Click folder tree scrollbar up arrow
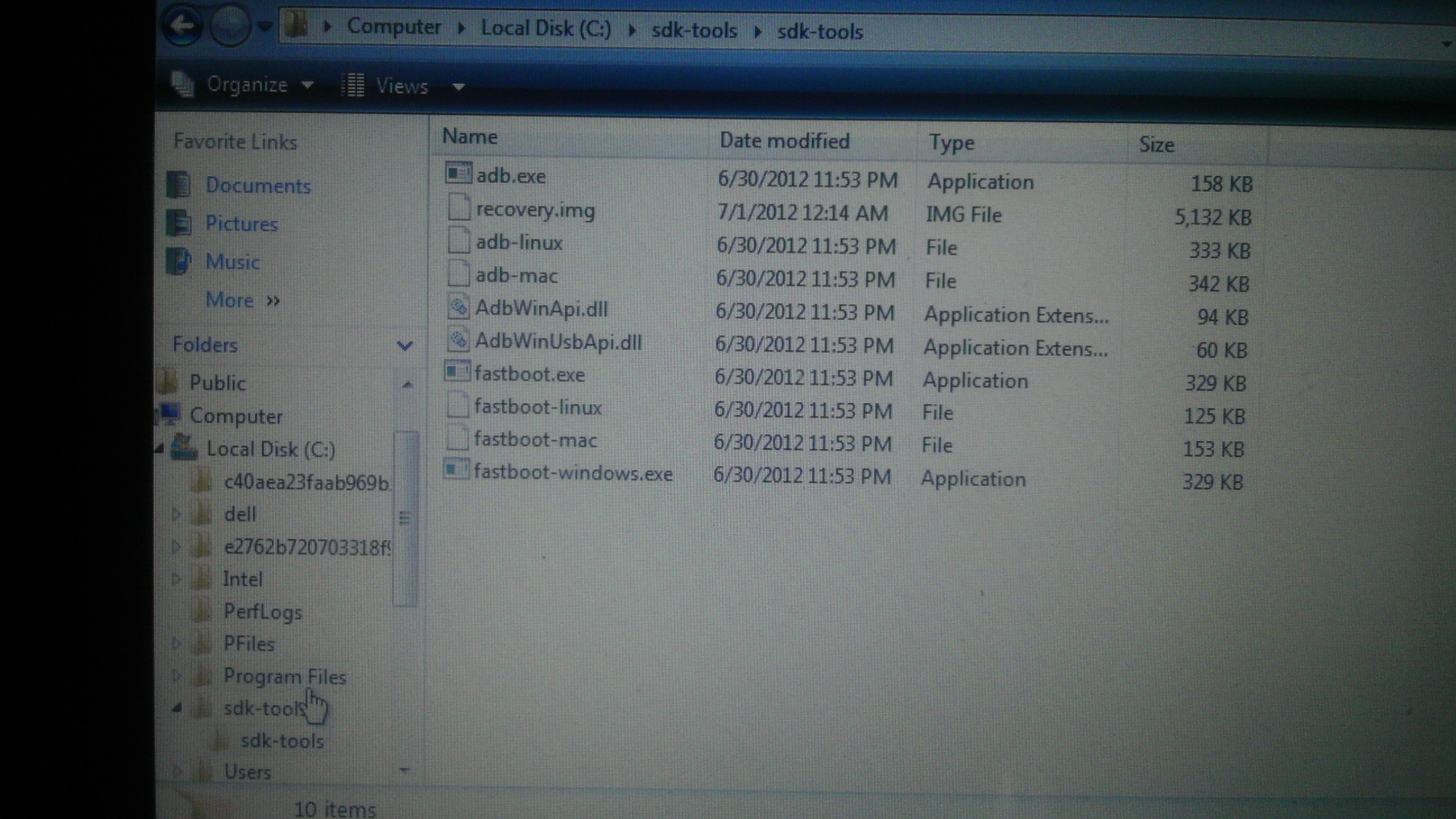This screenshot has width=1456, height=819. coord(407,384)
